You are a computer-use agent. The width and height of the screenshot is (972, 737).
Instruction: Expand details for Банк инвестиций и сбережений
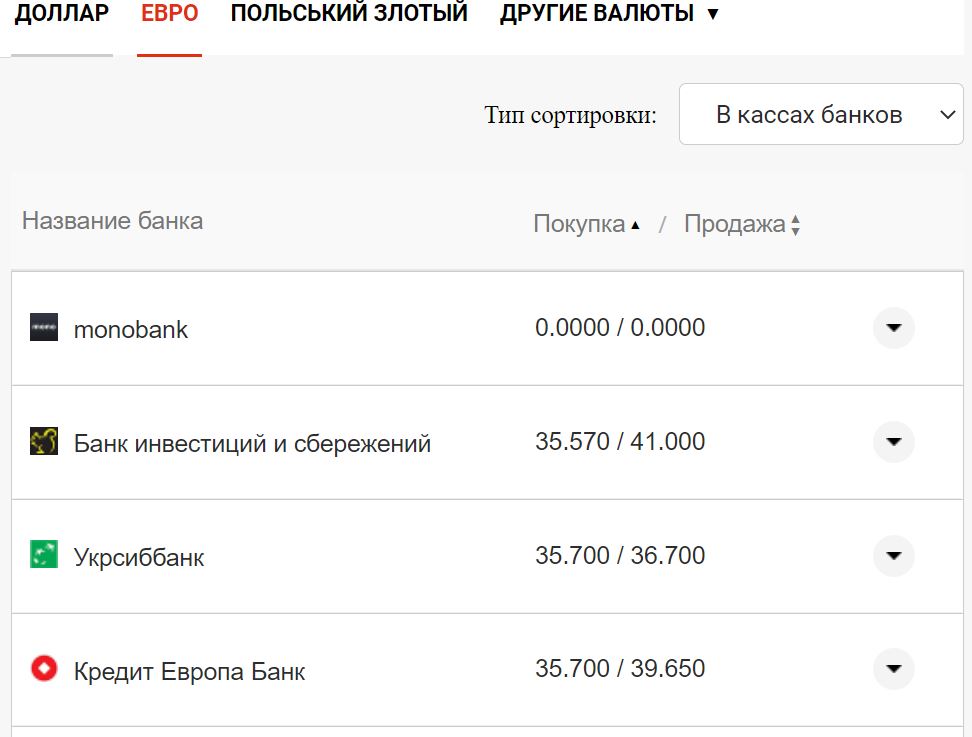pyautogui.click(x=893, y=441)
